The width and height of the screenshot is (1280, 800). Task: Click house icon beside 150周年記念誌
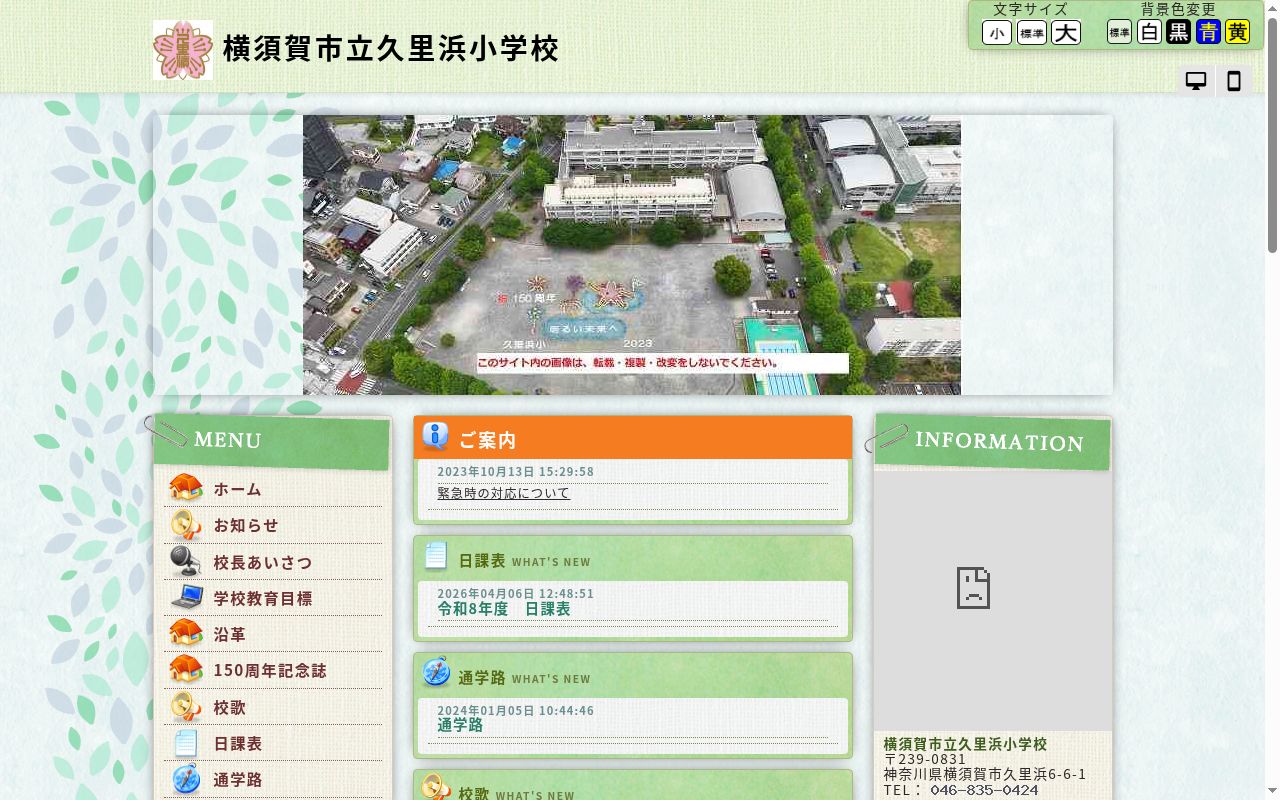click(x=186, y=669)
